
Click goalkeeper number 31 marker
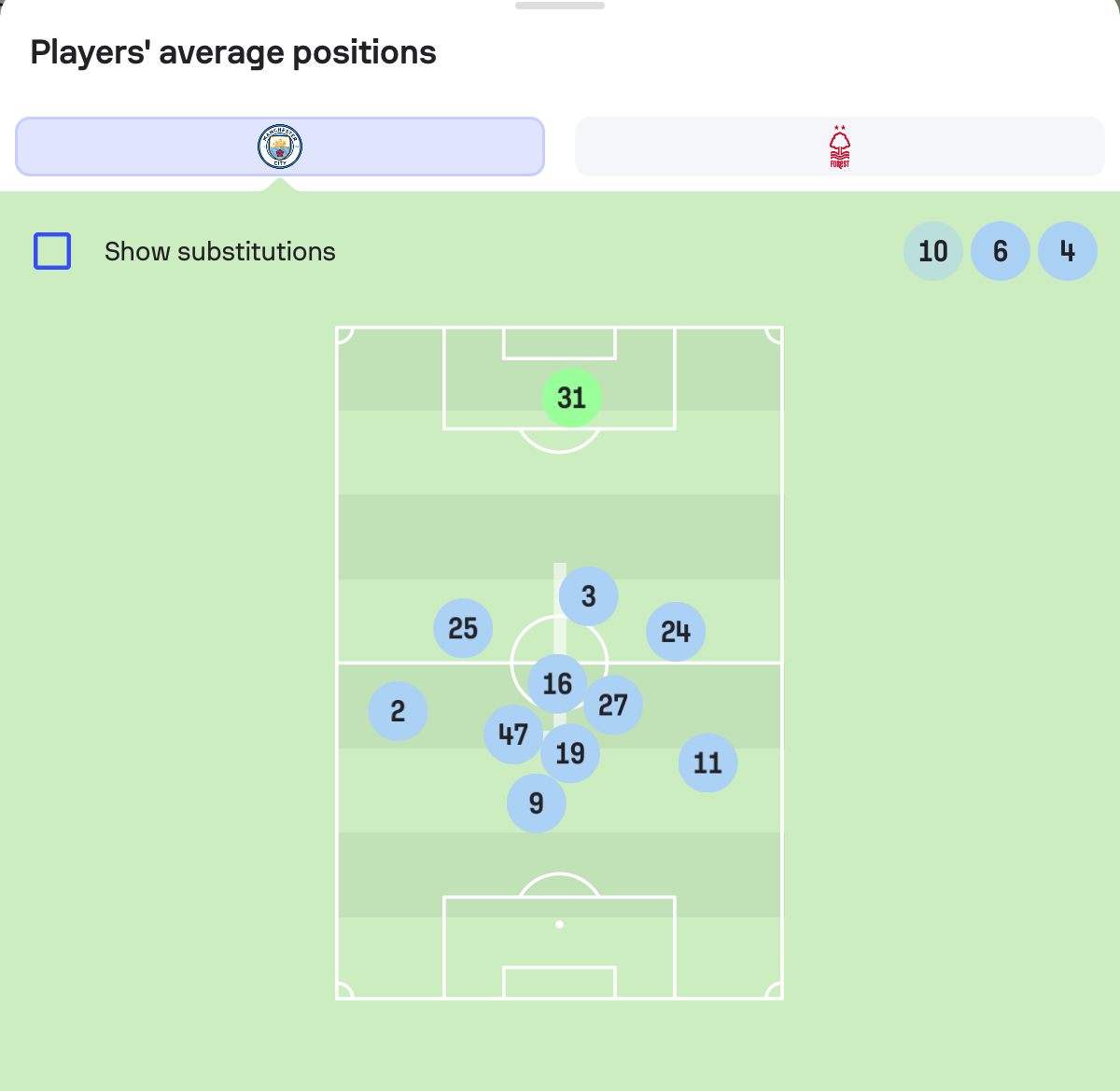(571, 398)
